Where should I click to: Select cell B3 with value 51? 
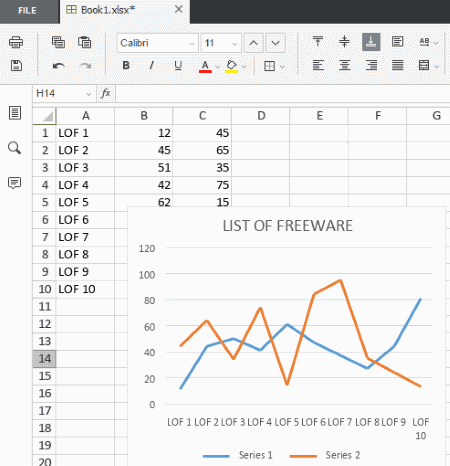pyautogui.click(x=144, y=168)
